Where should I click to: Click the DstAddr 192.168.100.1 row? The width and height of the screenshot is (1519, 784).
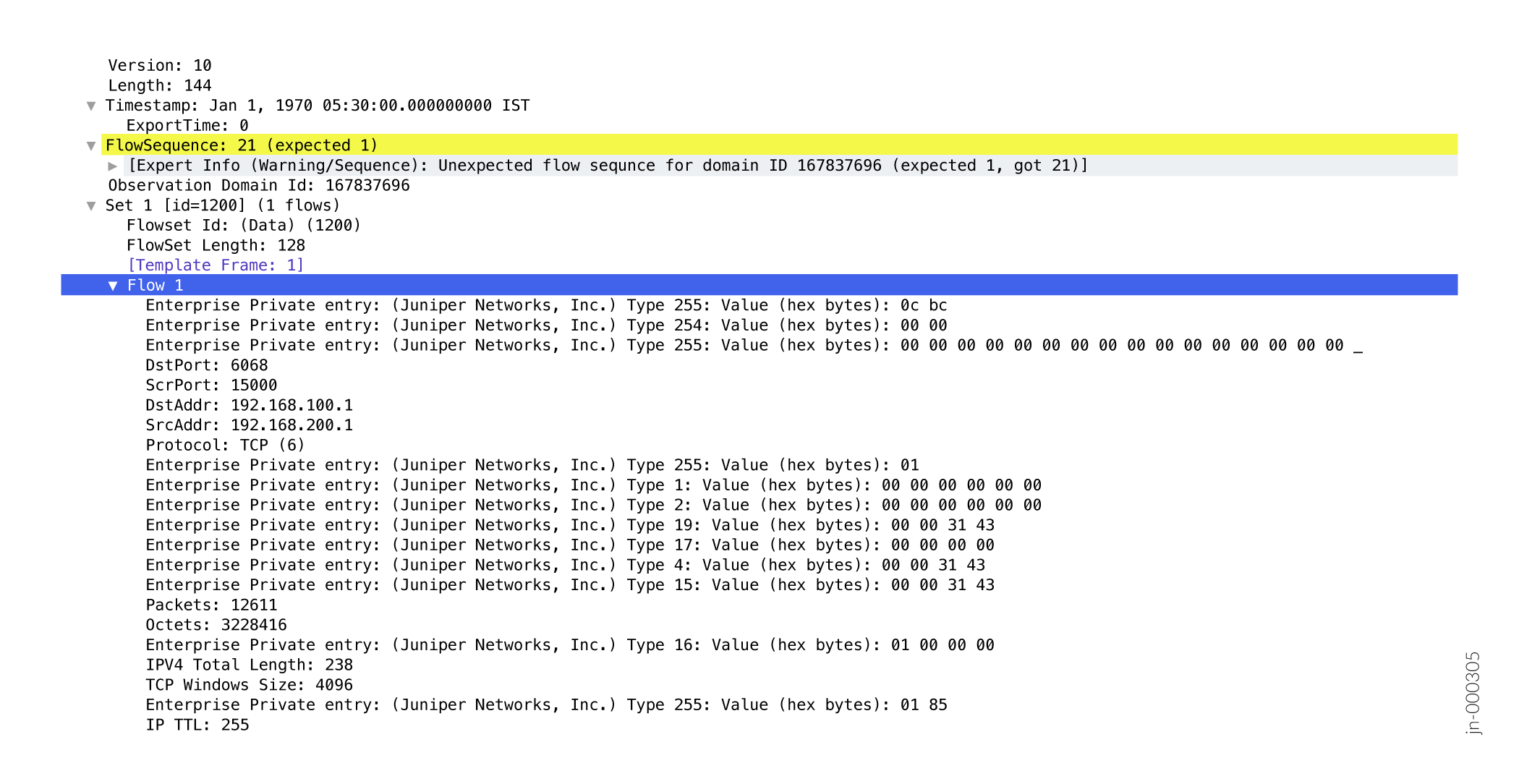pyautogui.click(x=250, y=405)
